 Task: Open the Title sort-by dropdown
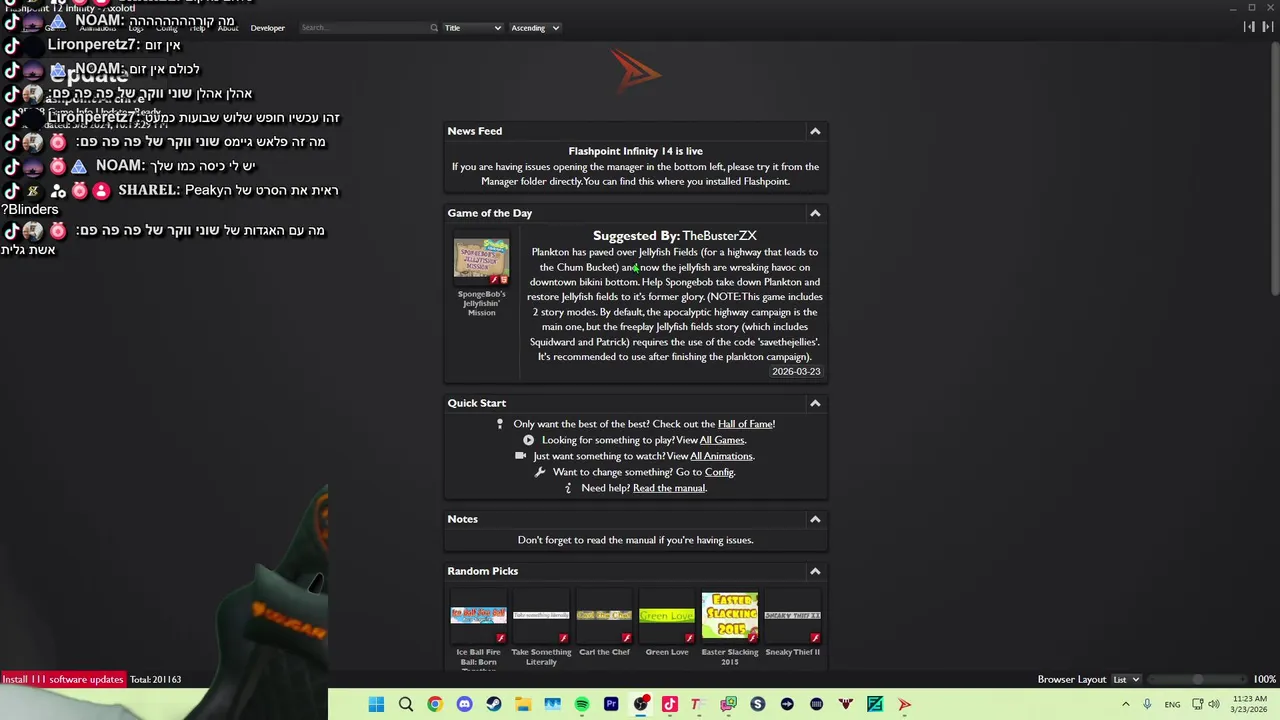pos(472,28)
